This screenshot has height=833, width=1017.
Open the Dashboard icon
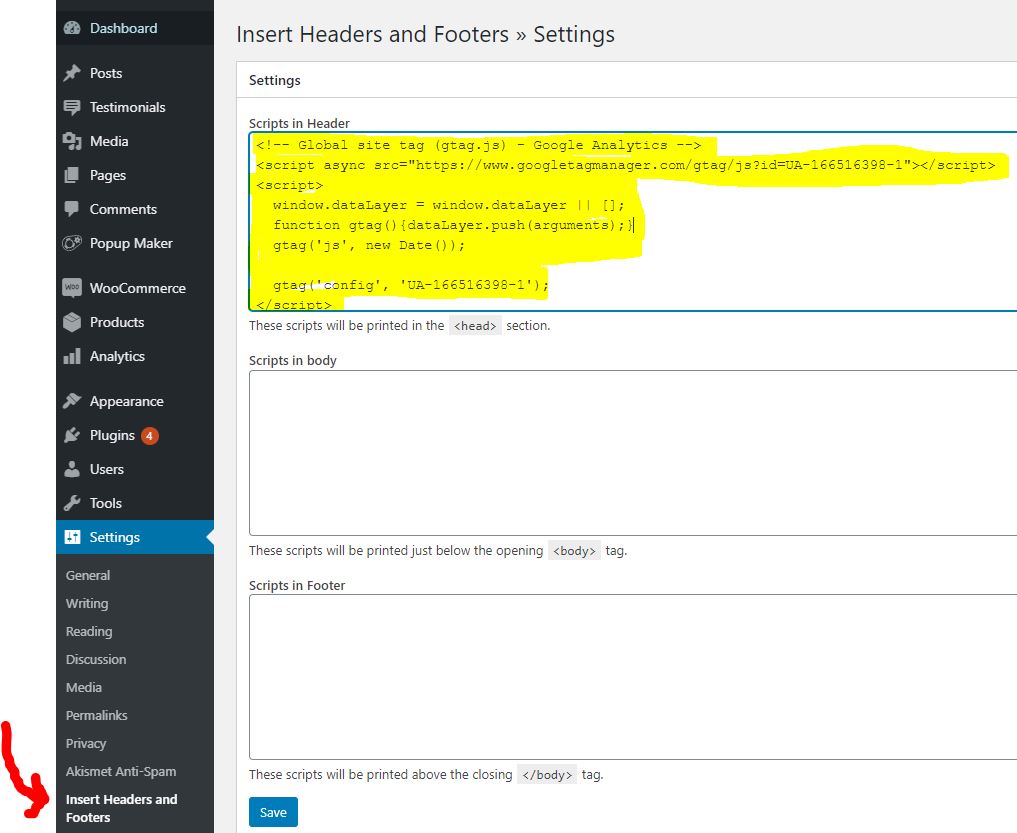[74, 28]
